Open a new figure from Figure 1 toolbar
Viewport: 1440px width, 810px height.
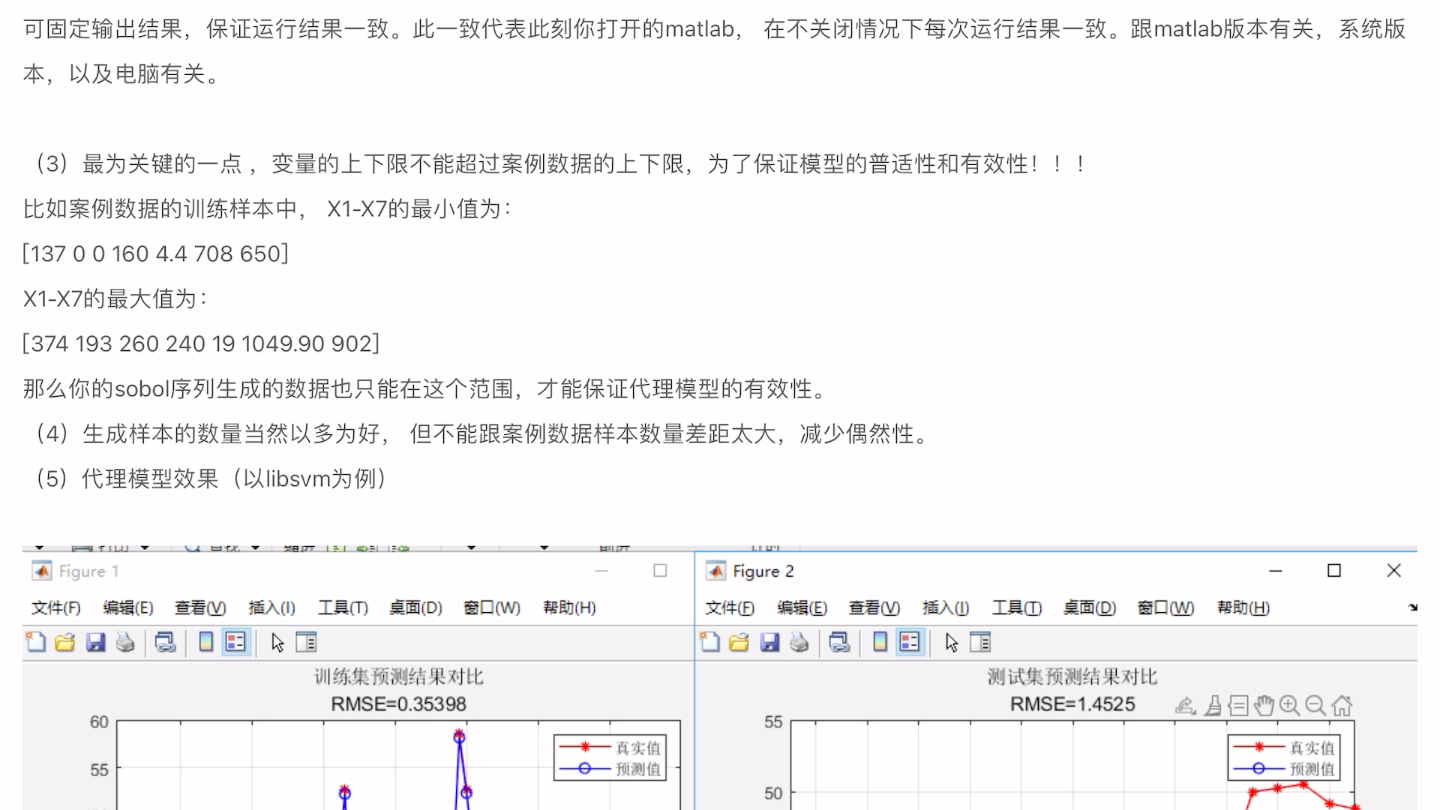36,642
